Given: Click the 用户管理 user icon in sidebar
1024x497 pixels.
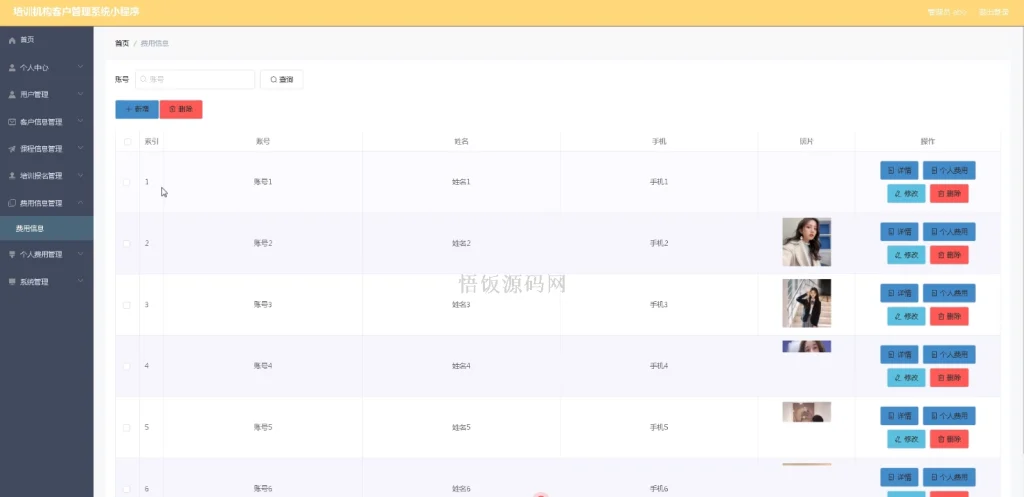Looking at the screenshot, I should pos(12,95).
